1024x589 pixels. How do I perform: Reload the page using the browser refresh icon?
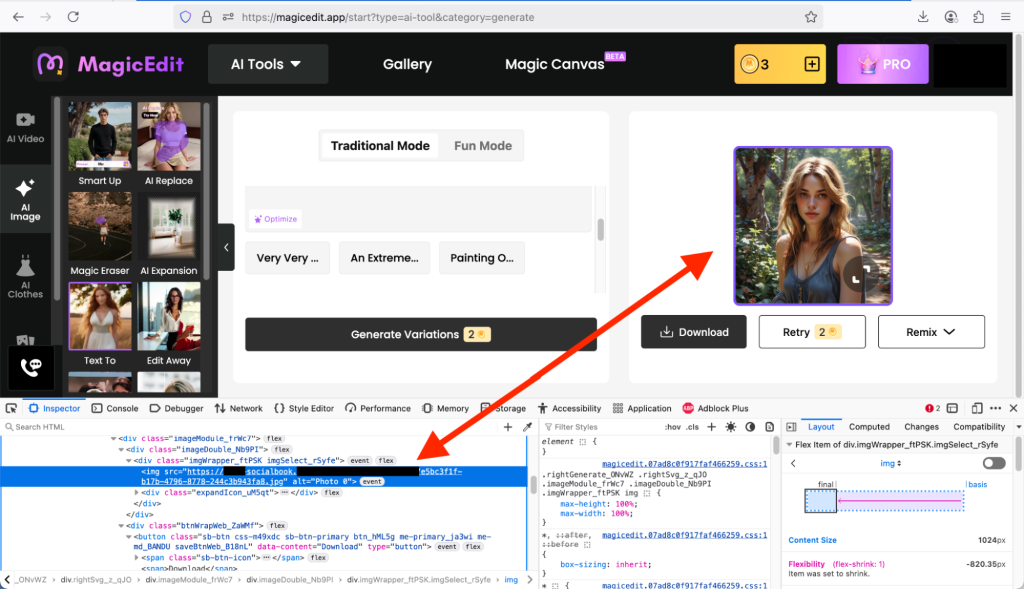coord(73,17)
